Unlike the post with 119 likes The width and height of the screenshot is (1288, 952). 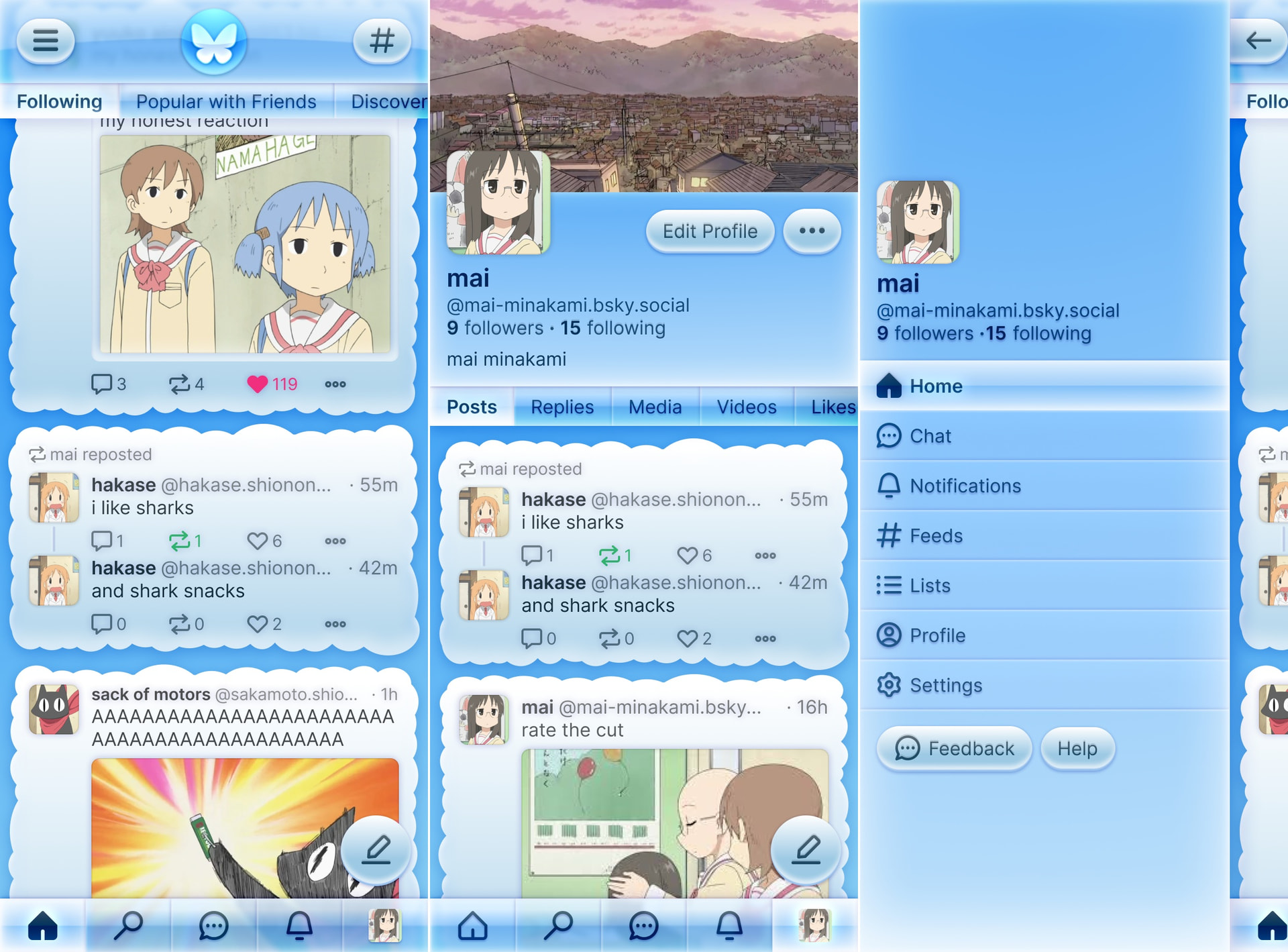(x=272, y=384)
